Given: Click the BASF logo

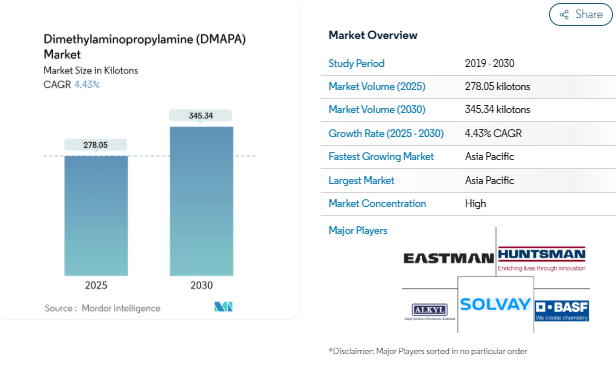Looking at the screenshot, I should click(x=562, y=311).
